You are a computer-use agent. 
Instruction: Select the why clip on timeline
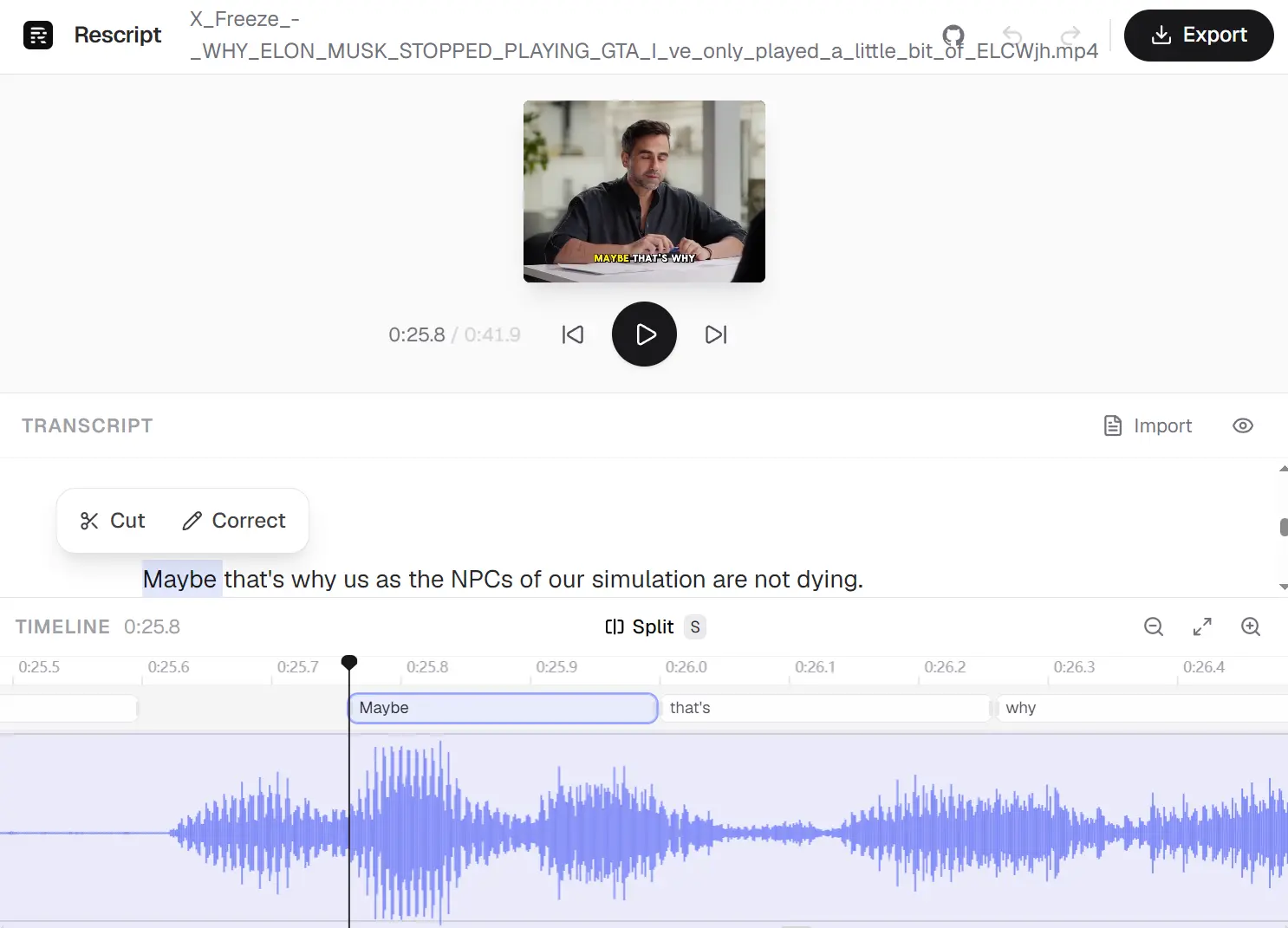coord(1142,708)
